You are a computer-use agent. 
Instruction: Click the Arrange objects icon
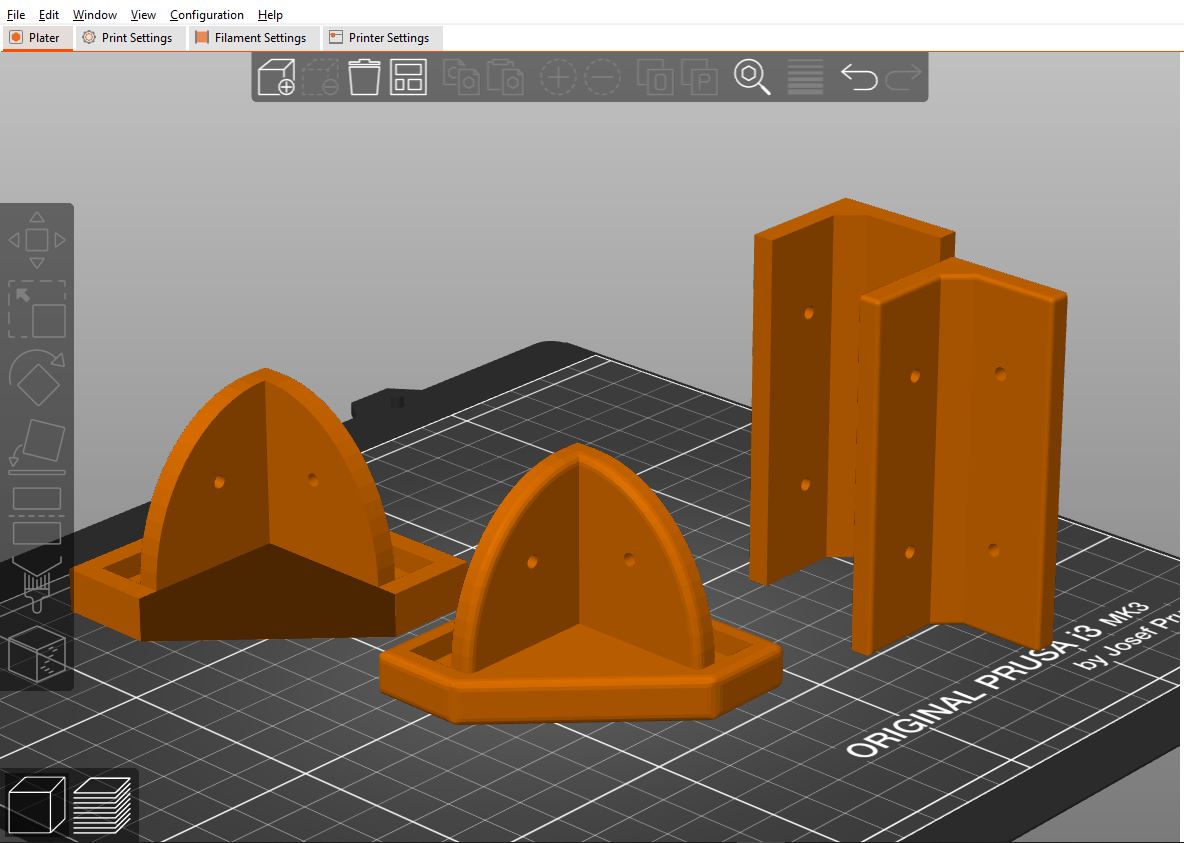(409, 77)
